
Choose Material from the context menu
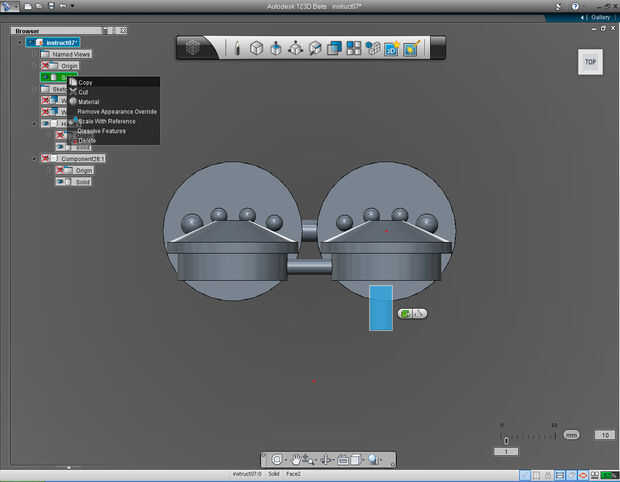tap(113, 102)
